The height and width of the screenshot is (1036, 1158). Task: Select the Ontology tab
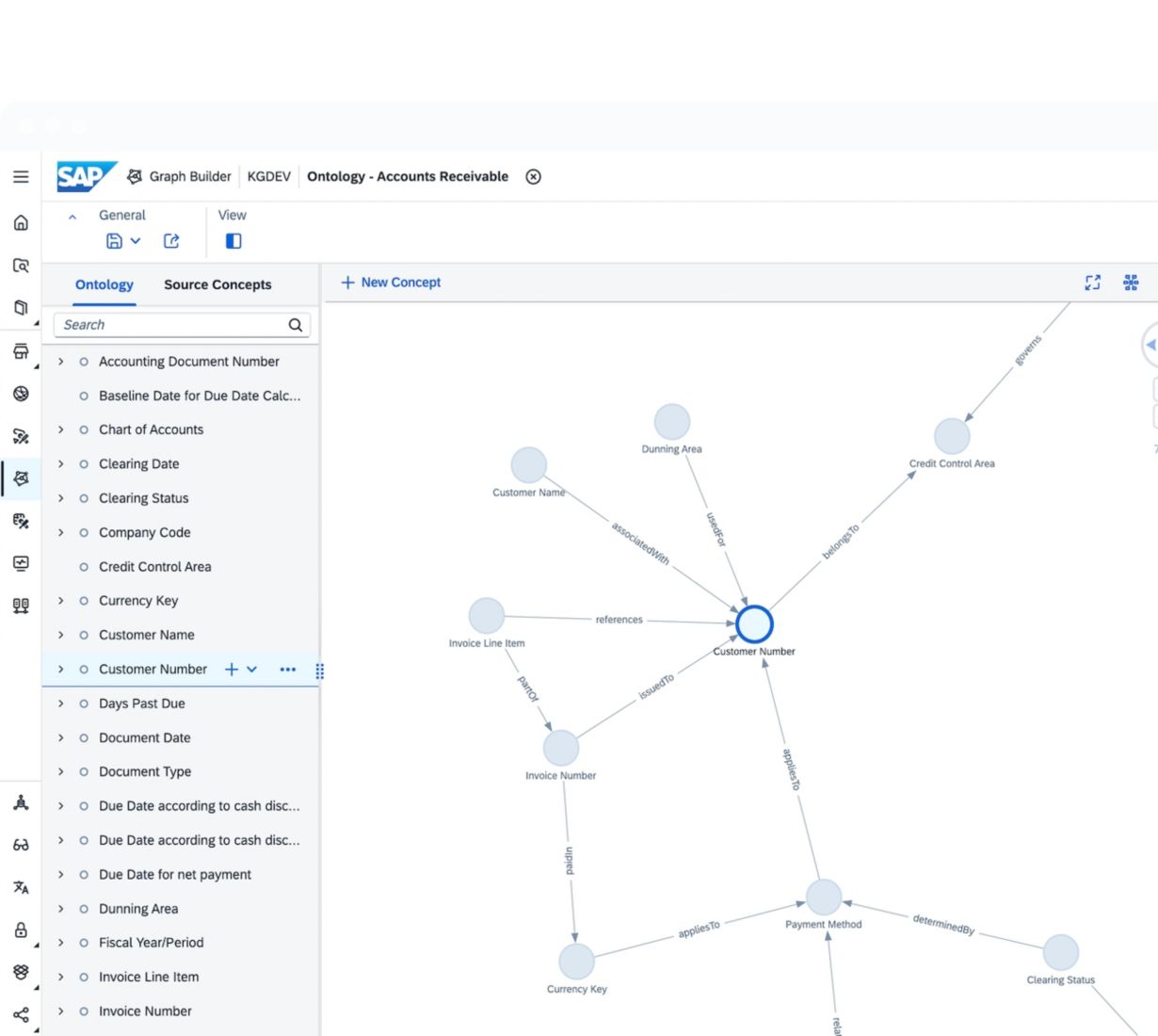tap(105, 284)
